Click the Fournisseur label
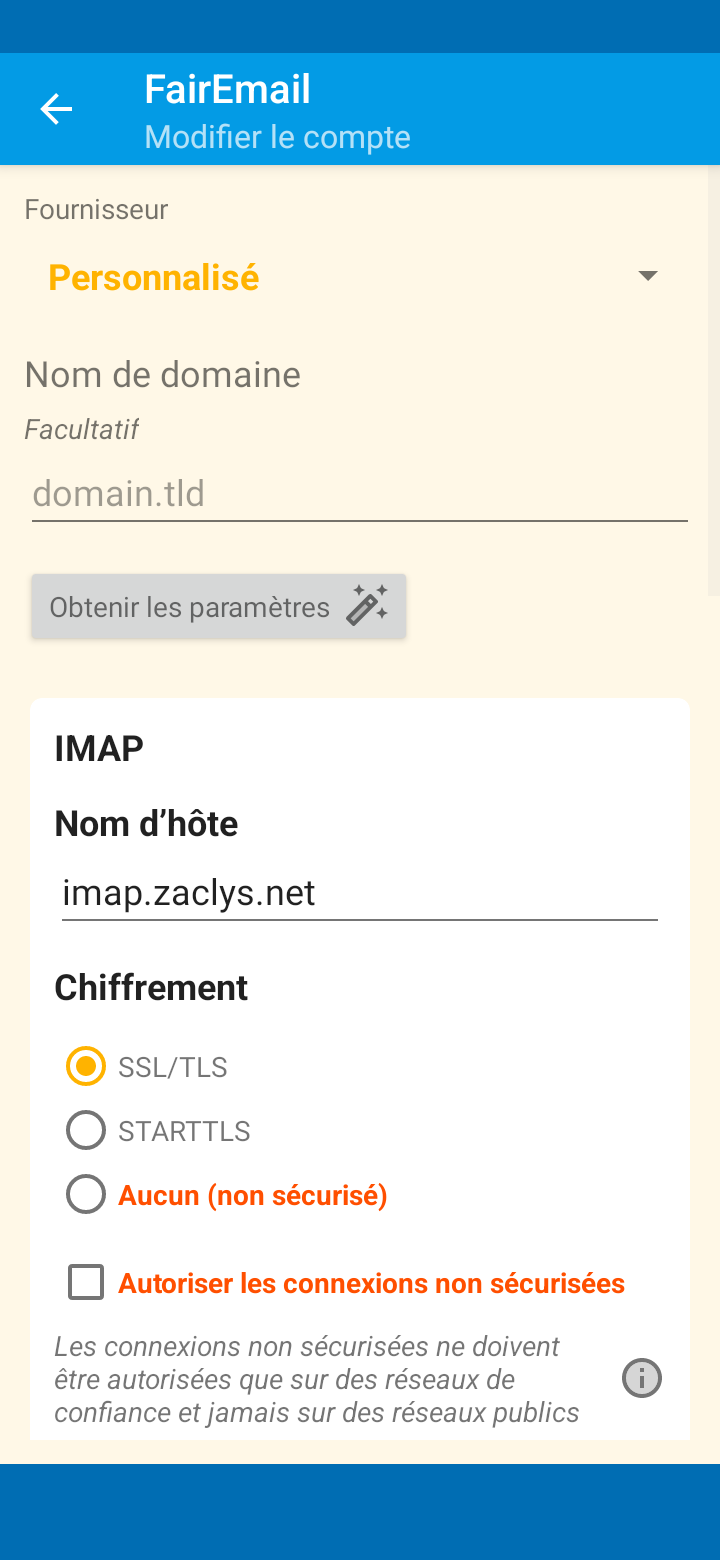This screenshot has width=720, height=1560. click(x=96, y=210)
